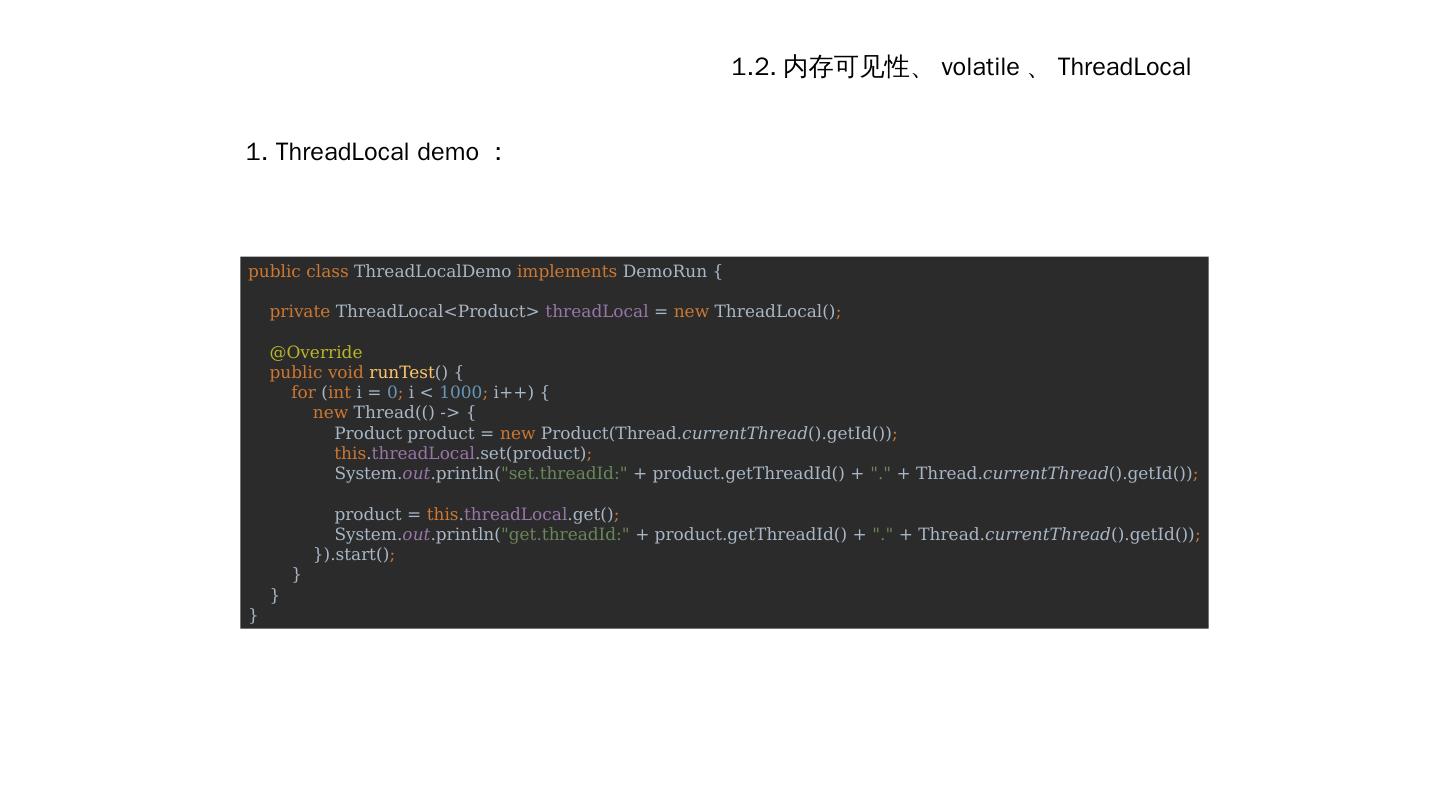1440x810 pixels.
Task: Click the "get.threadId:" string literal
Action: (x=565, y=535)
